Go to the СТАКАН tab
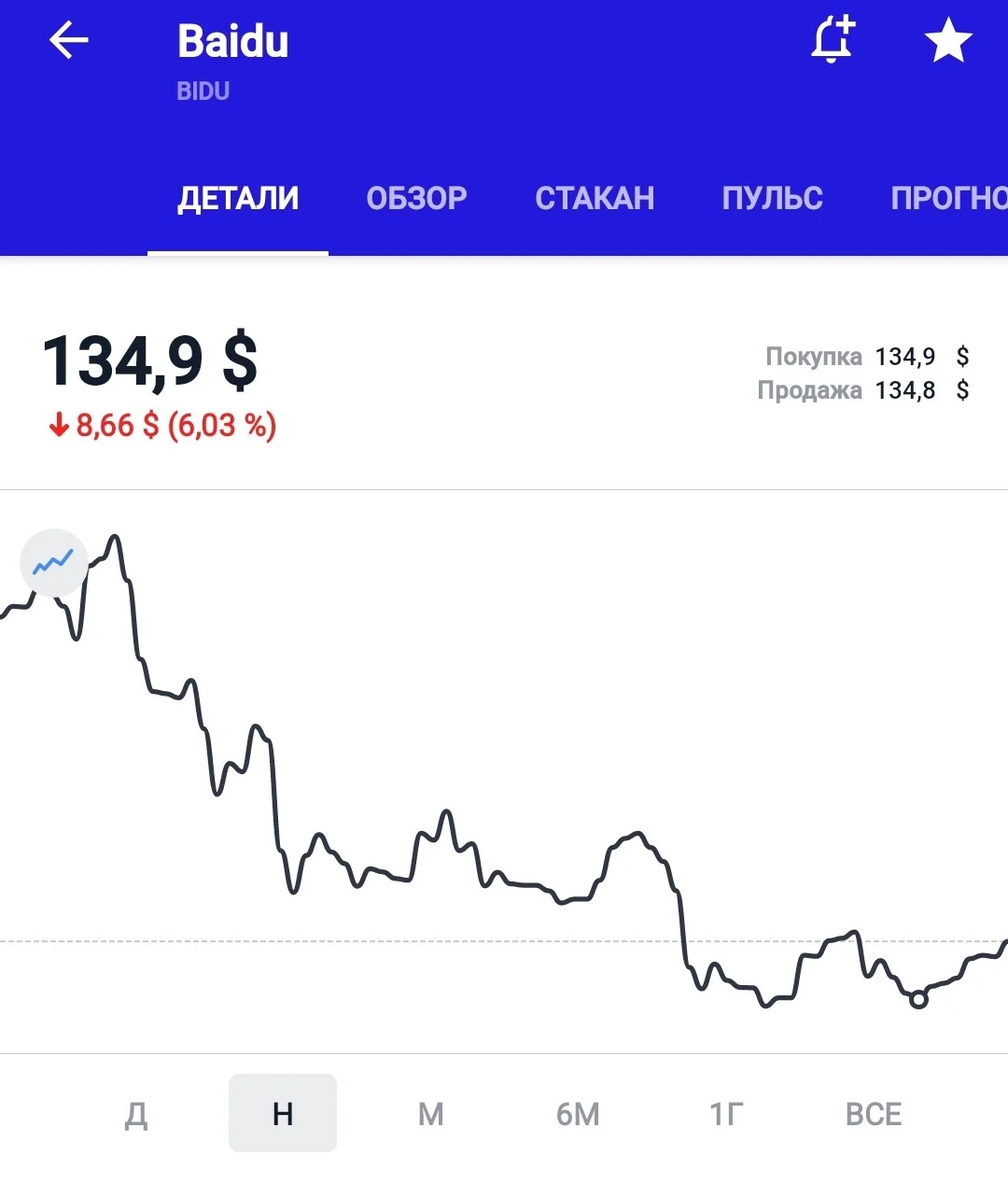The width and height of the screenshot is (1008, 1198). tap(595, 198)
